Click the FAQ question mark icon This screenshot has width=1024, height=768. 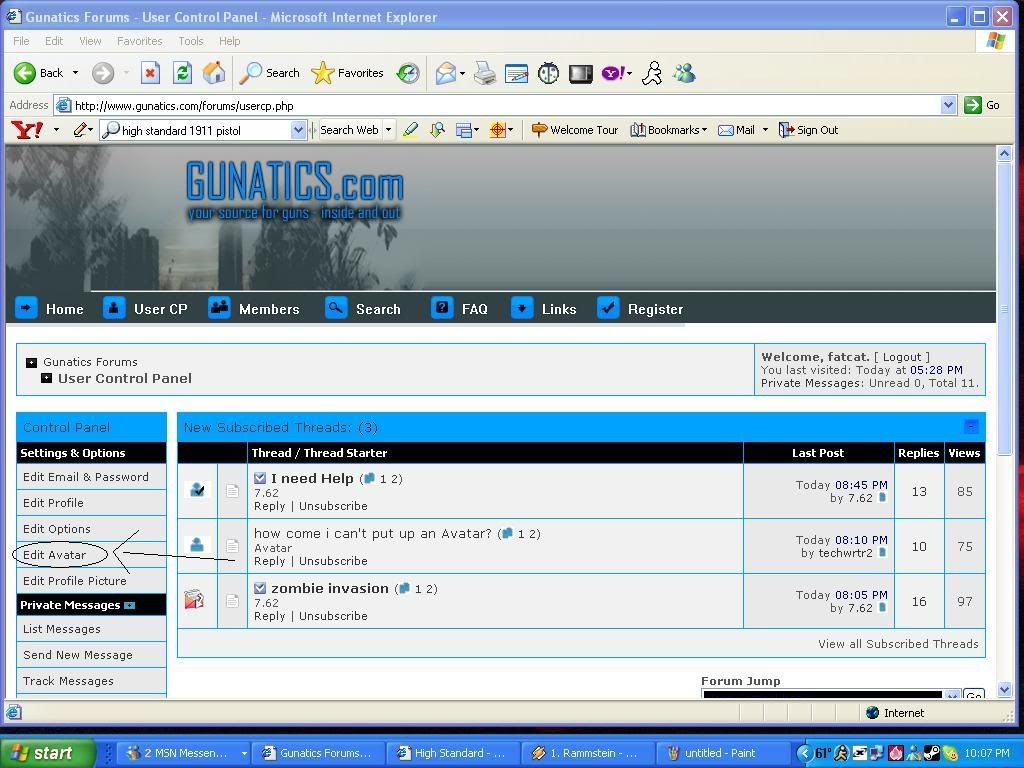tap(442, 308)
